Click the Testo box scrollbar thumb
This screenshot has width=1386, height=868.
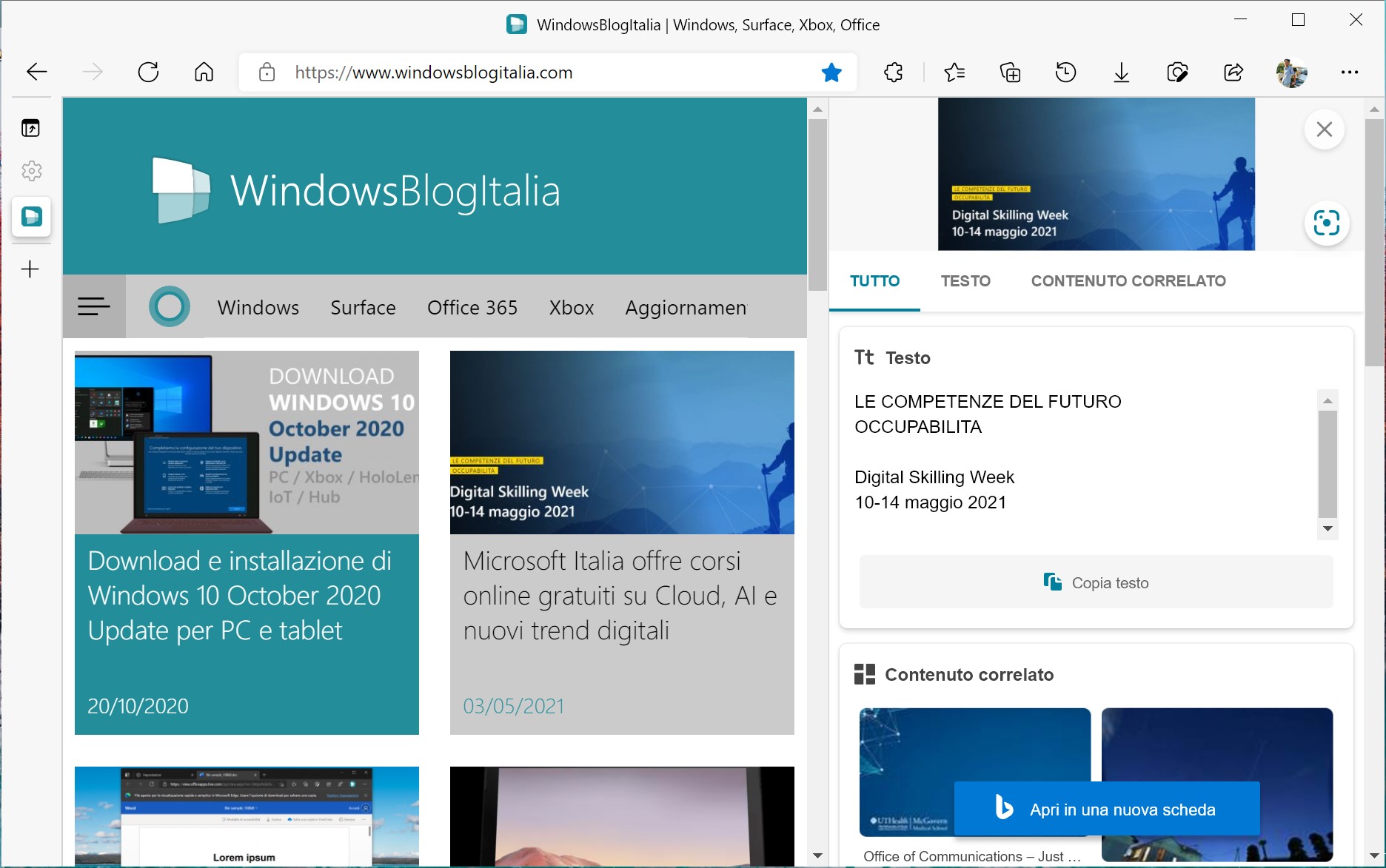click(1328, 465)
